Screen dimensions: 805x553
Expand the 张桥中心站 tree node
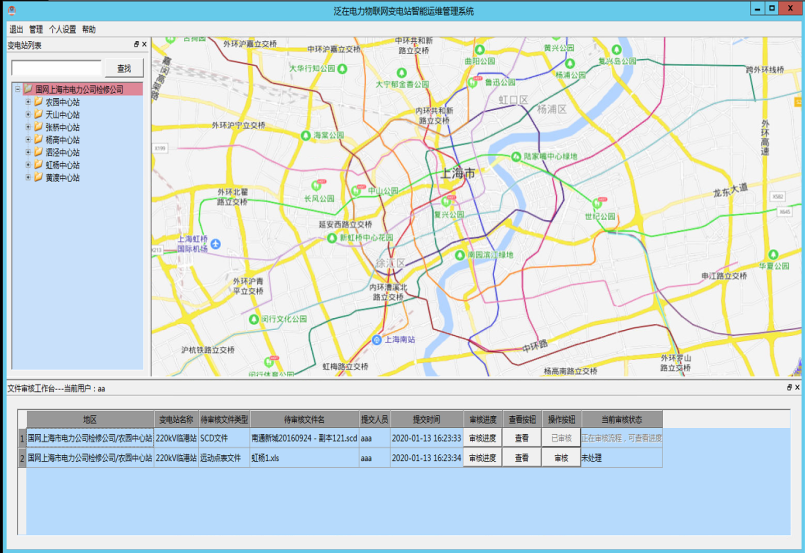click(x=28, y=127)
